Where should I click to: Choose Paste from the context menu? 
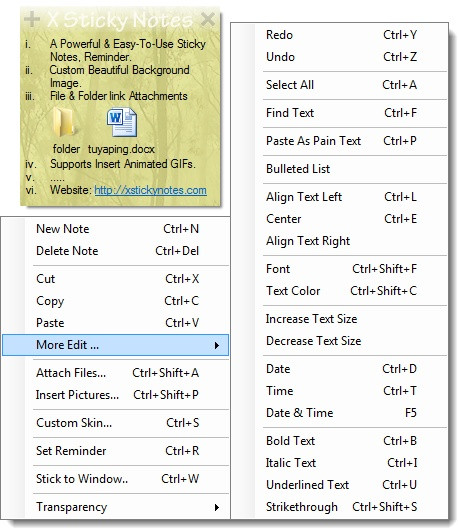(116, 323)
